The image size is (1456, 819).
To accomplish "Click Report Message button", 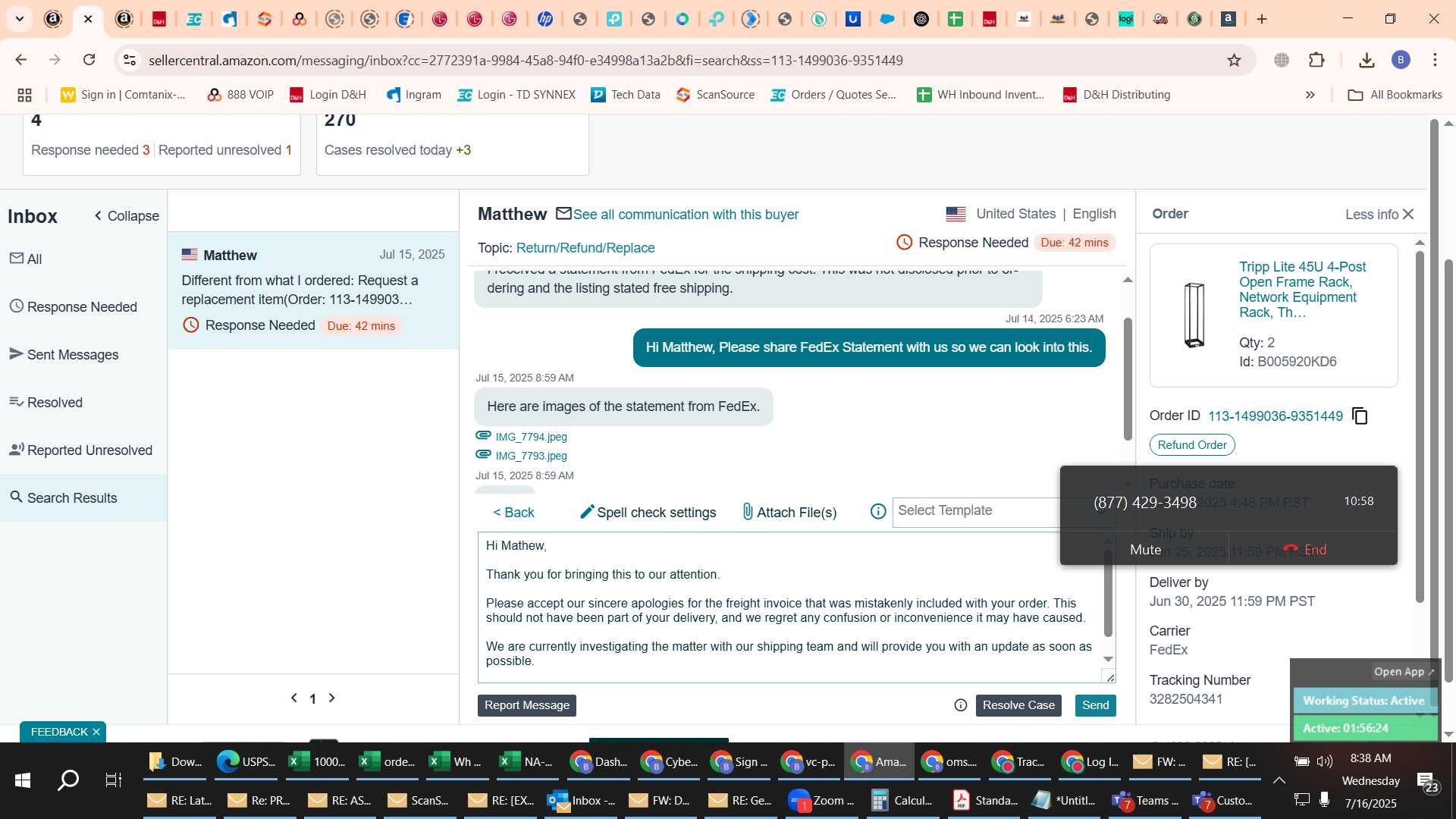I will pos(527,705).
